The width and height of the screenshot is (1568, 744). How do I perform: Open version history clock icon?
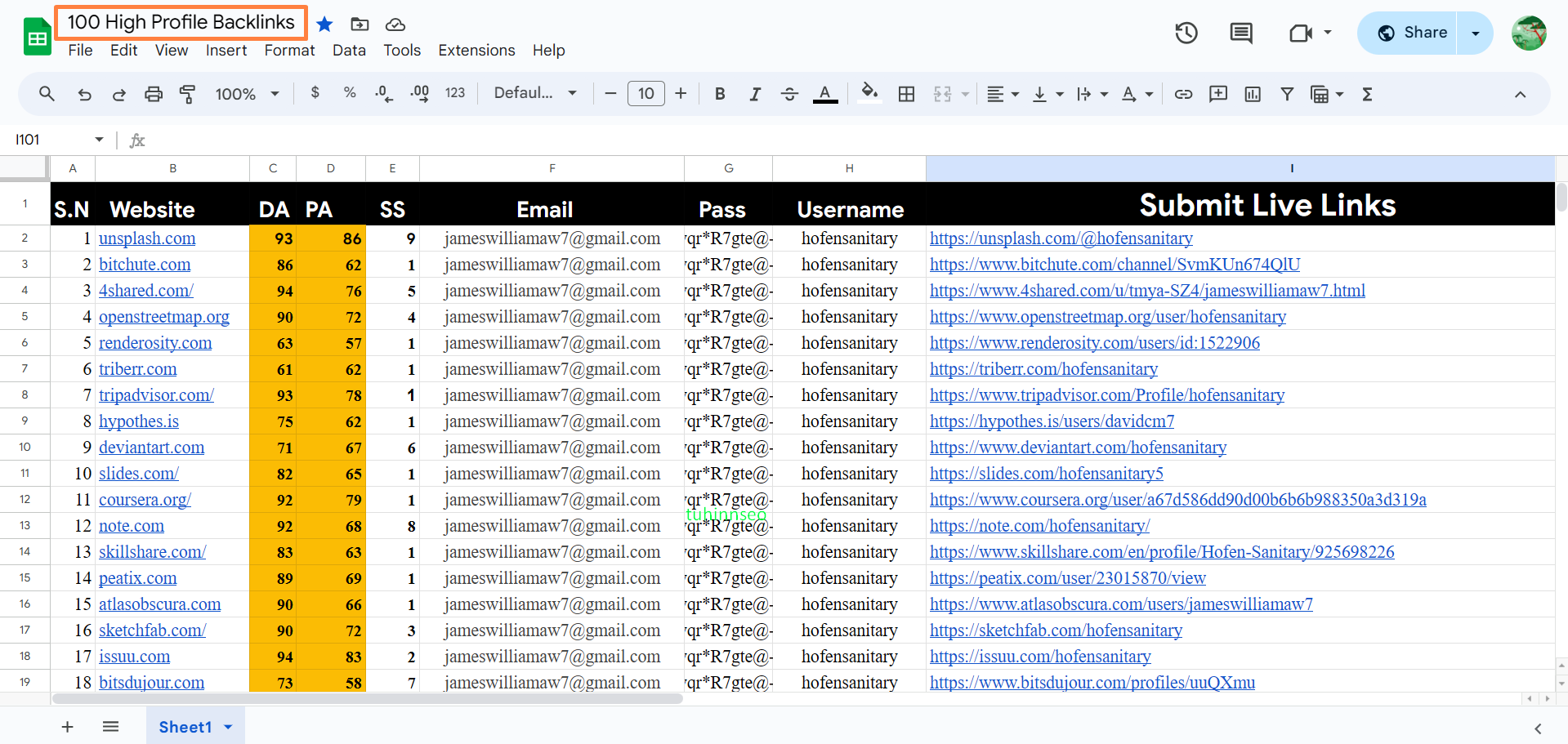[x=1186, y=33]
